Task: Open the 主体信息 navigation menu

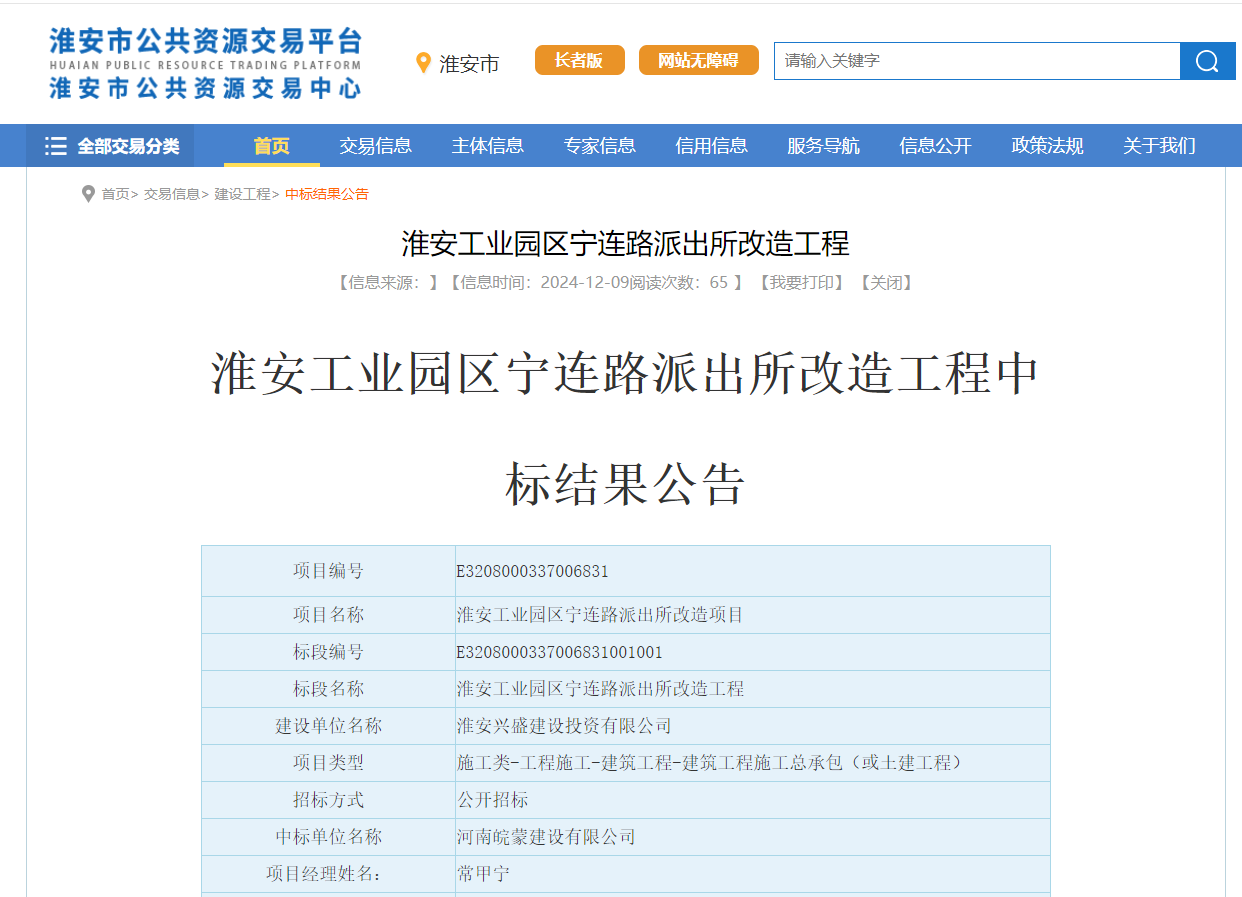Action: pyautogui.click(x=487, y=146)
